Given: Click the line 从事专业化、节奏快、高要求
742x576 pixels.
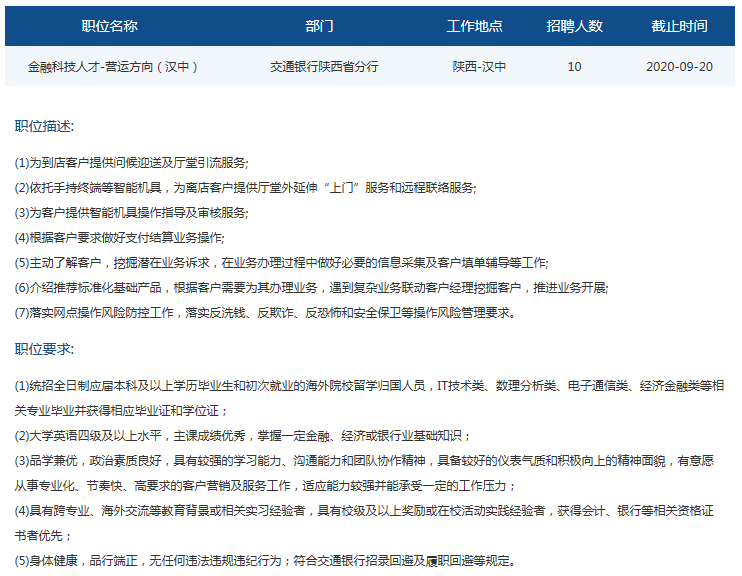Looking at the screenshot, I should [265, 486].
